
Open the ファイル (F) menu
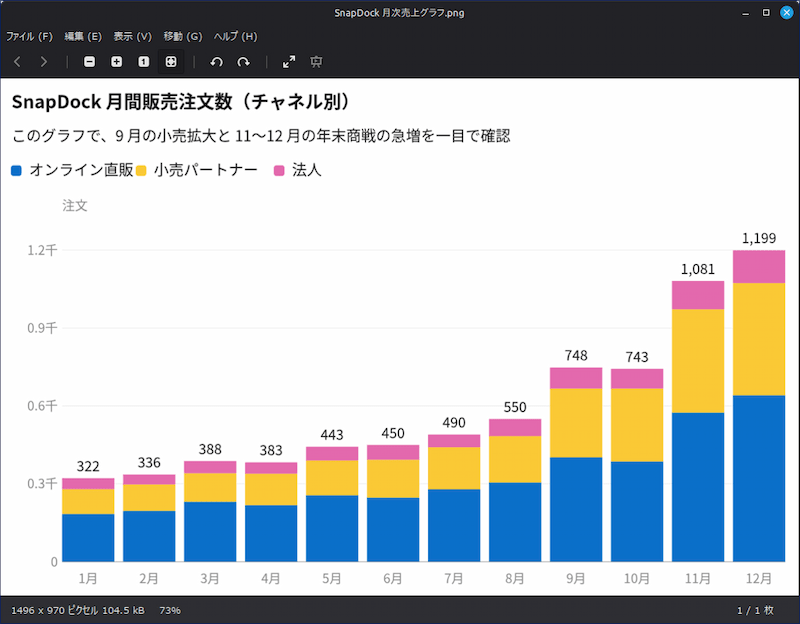point(29,36)
